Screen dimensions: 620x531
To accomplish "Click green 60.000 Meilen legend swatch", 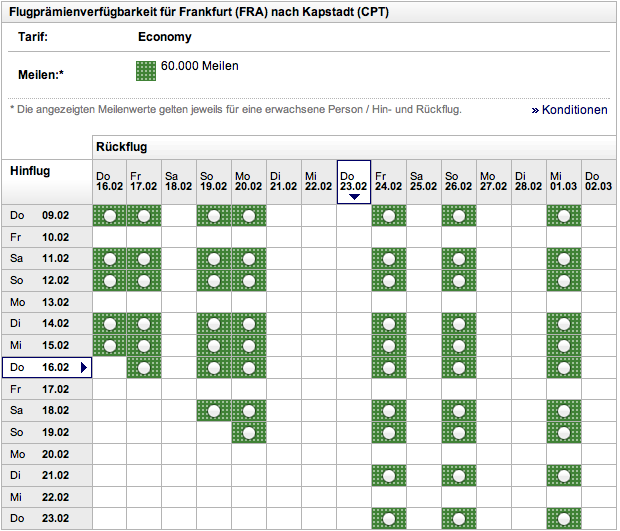I will [146, 71].
